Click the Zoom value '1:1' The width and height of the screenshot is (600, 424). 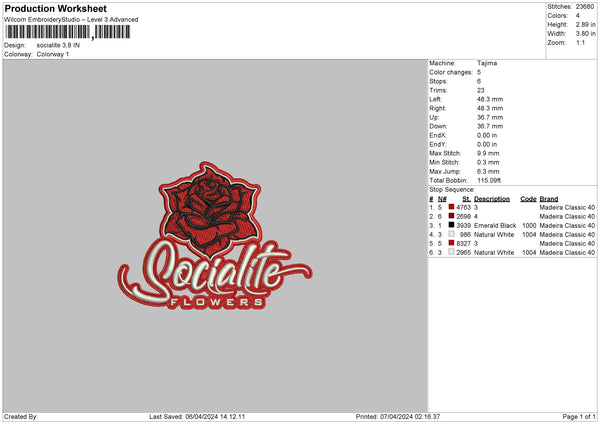pos(580,43)
